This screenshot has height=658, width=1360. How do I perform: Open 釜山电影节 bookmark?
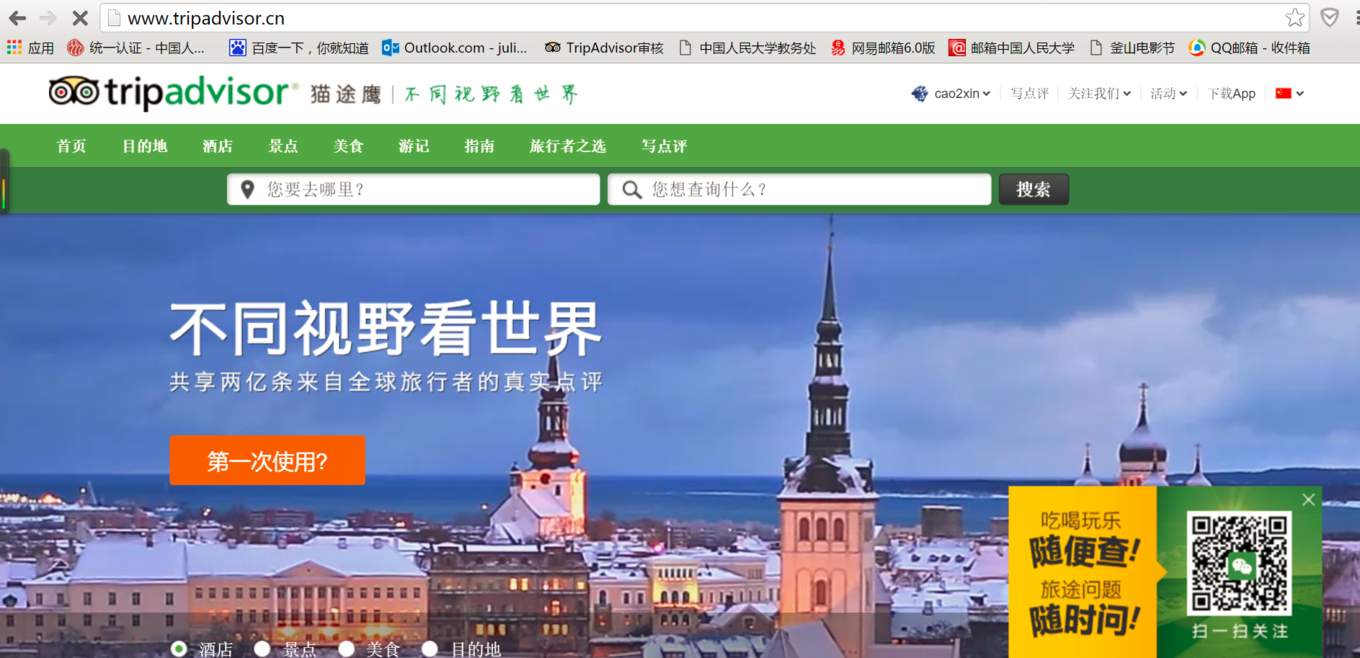pyautogui.click(x=1131, y=47)
